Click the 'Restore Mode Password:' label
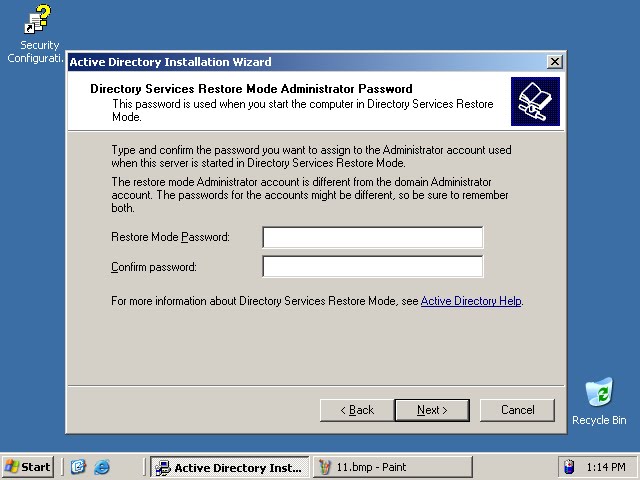This screenshot has height=480, width=640. pyautogui.click(x=170, y=237)
